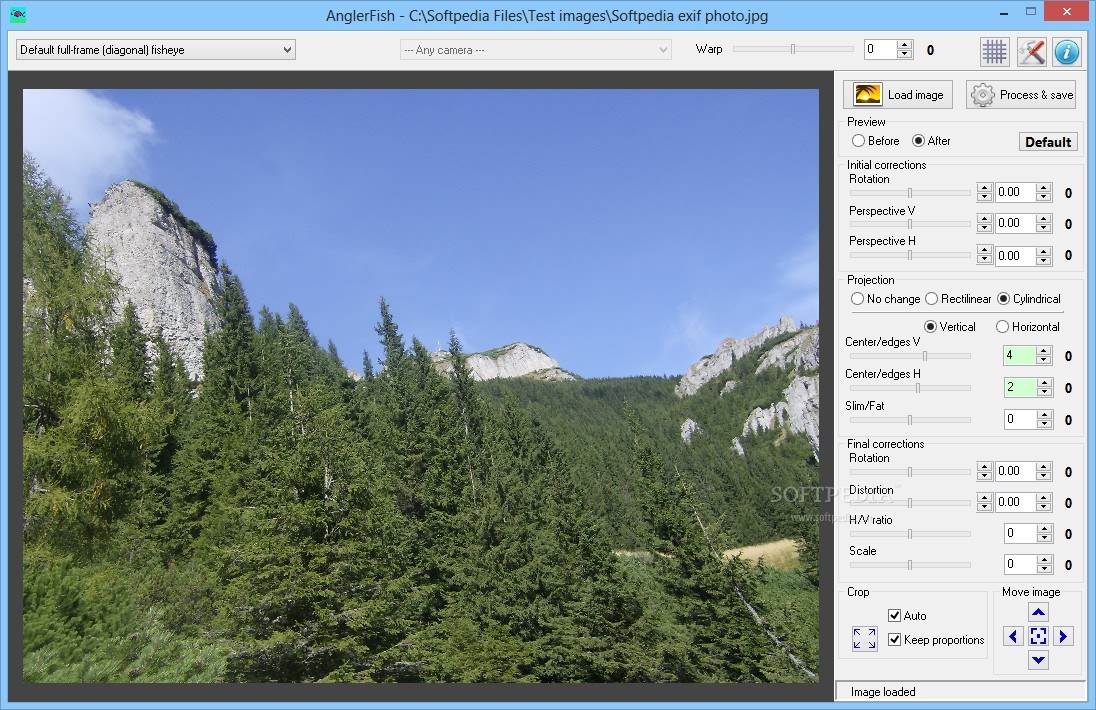1096x710 pixels.
Task: Click Load image button
Action: pyautogui.click(x=897, y=94)
